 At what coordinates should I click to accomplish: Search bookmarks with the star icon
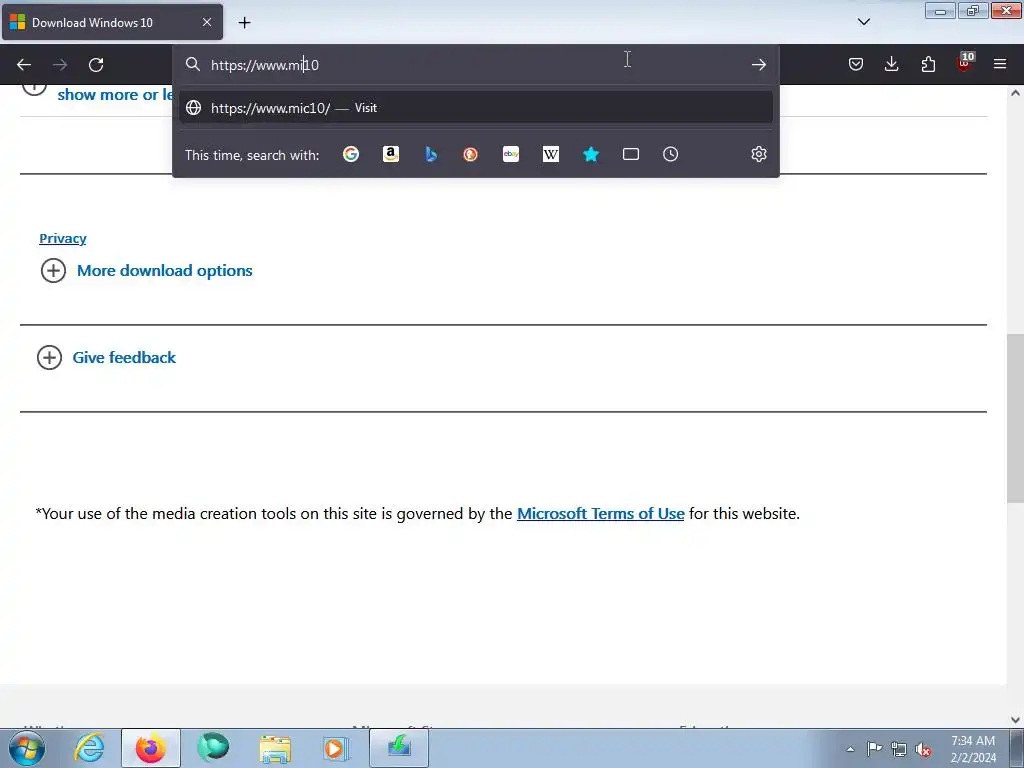point(591,154)
